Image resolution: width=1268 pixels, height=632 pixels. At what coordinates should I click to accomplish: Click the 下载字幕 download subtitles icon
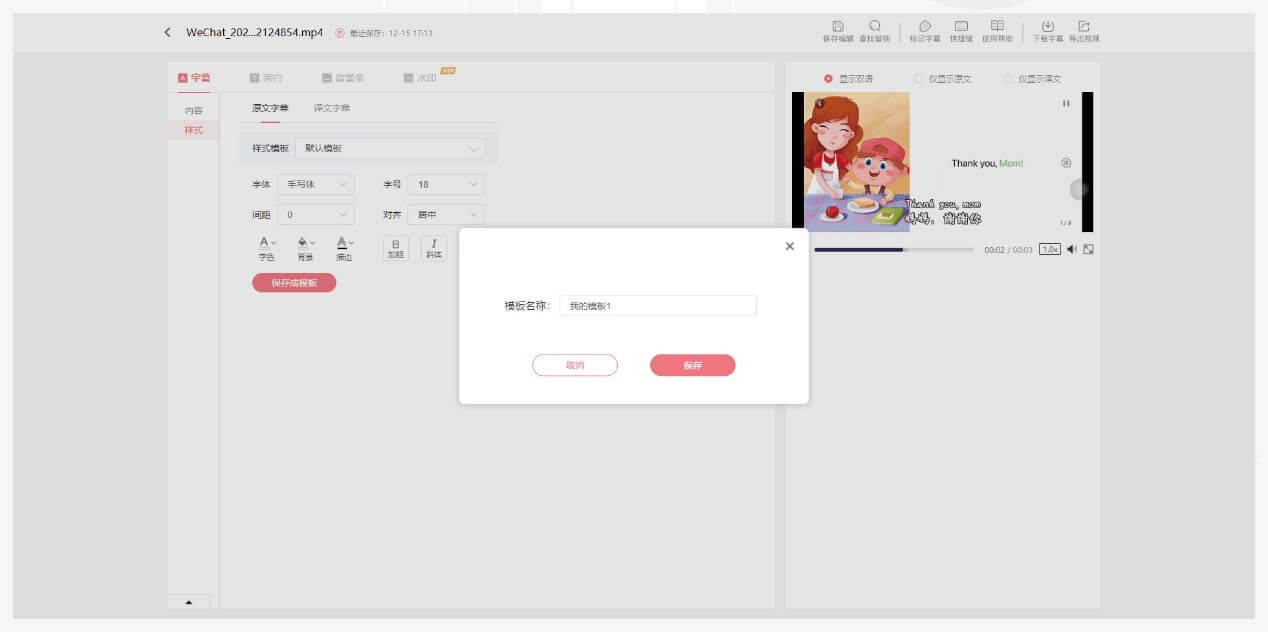click(x=1047, y=27)
